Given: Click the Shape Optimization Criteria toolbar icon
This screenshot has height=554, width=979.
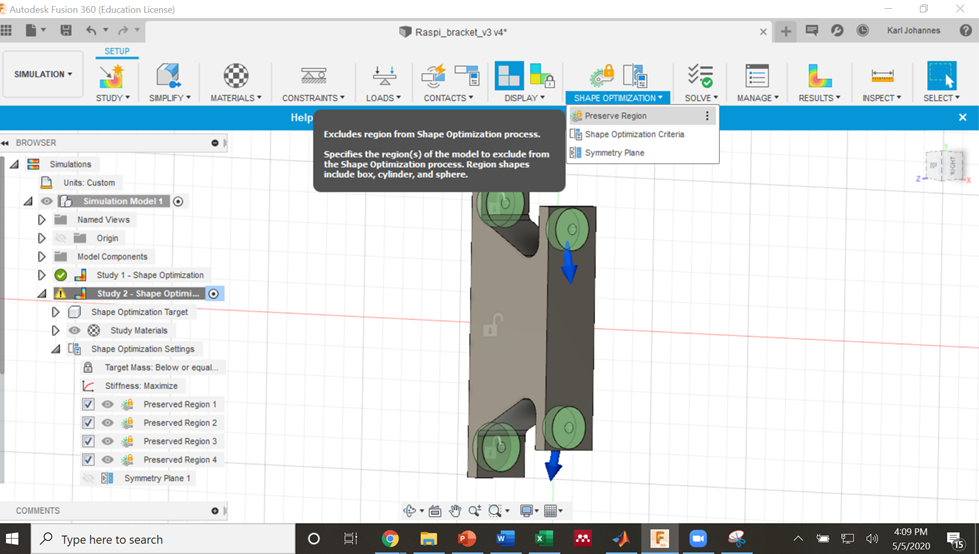Looking at the screenshot, I should pos(635,76).
